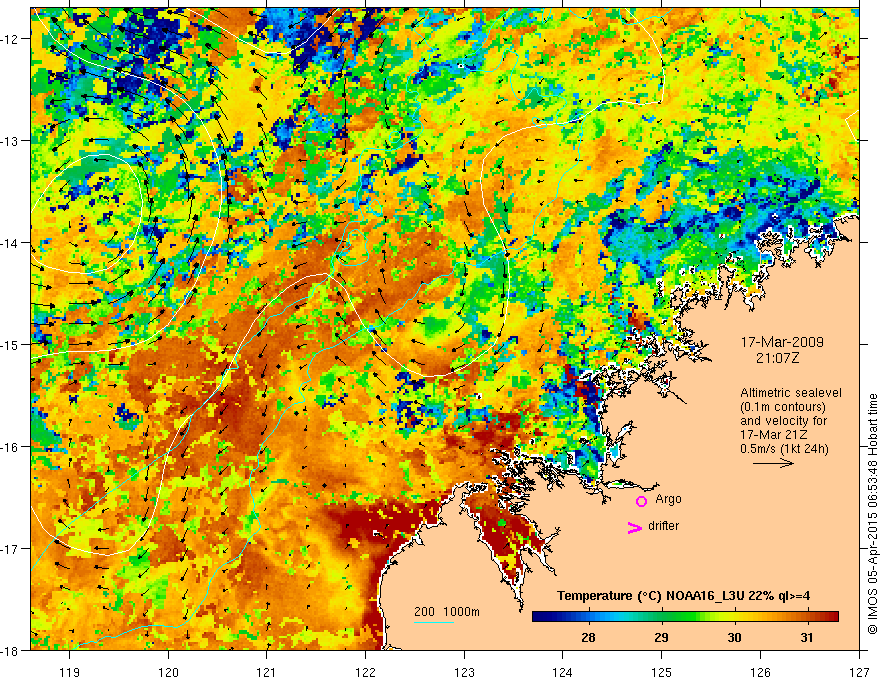Click latitude axis label -13
Image resolution: width=880 pixels, height=680 pixels.
tap(10, 141)
